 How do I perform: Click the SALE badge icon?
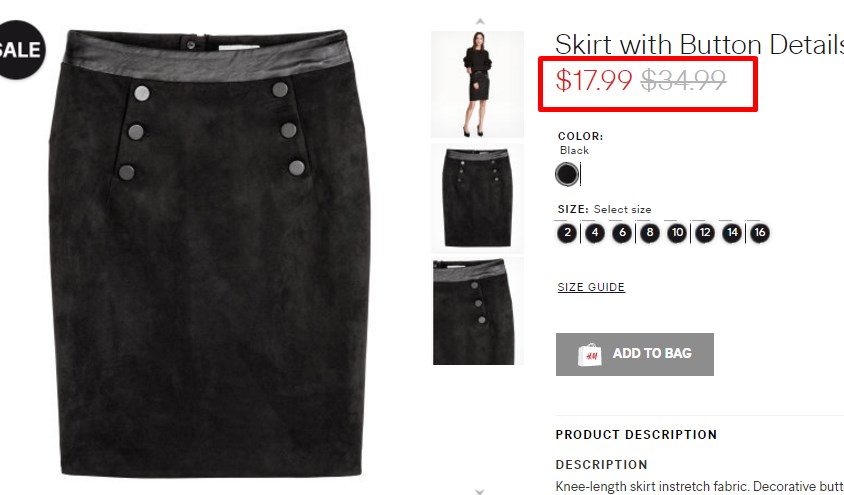click(20, 50)
